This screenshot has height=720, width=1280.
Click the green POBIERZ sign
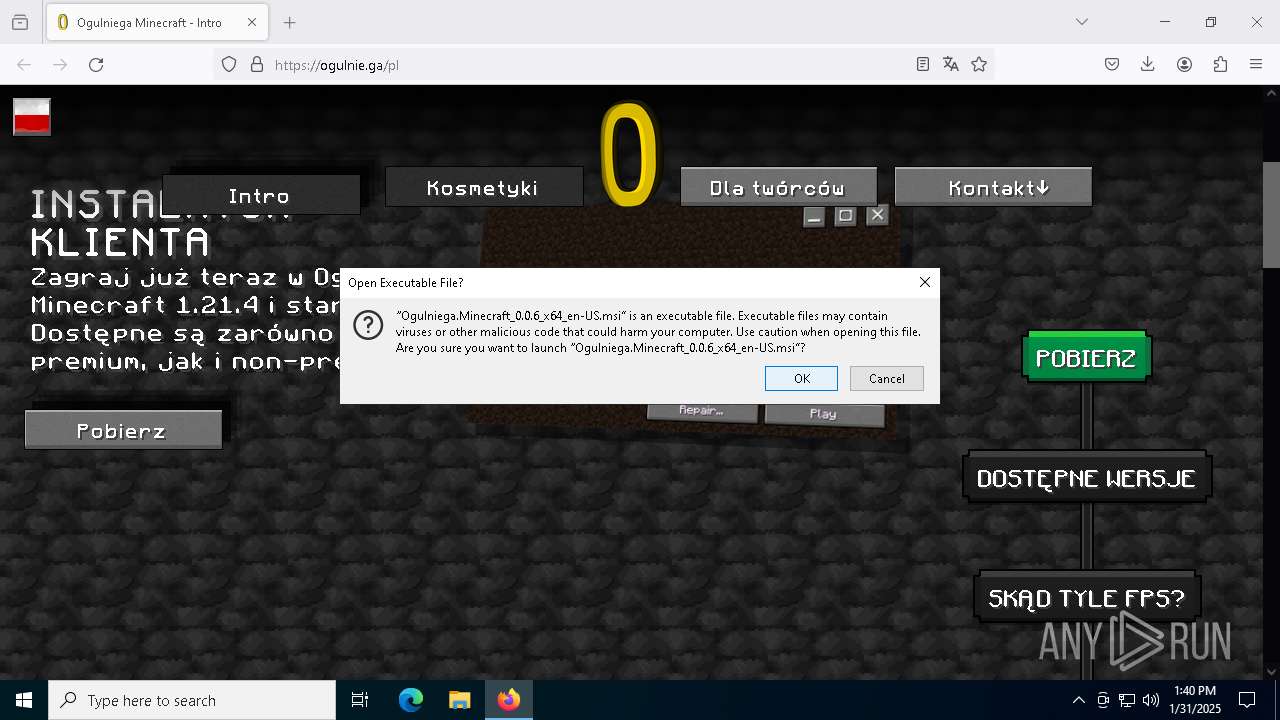click(x=1087, y=358)
